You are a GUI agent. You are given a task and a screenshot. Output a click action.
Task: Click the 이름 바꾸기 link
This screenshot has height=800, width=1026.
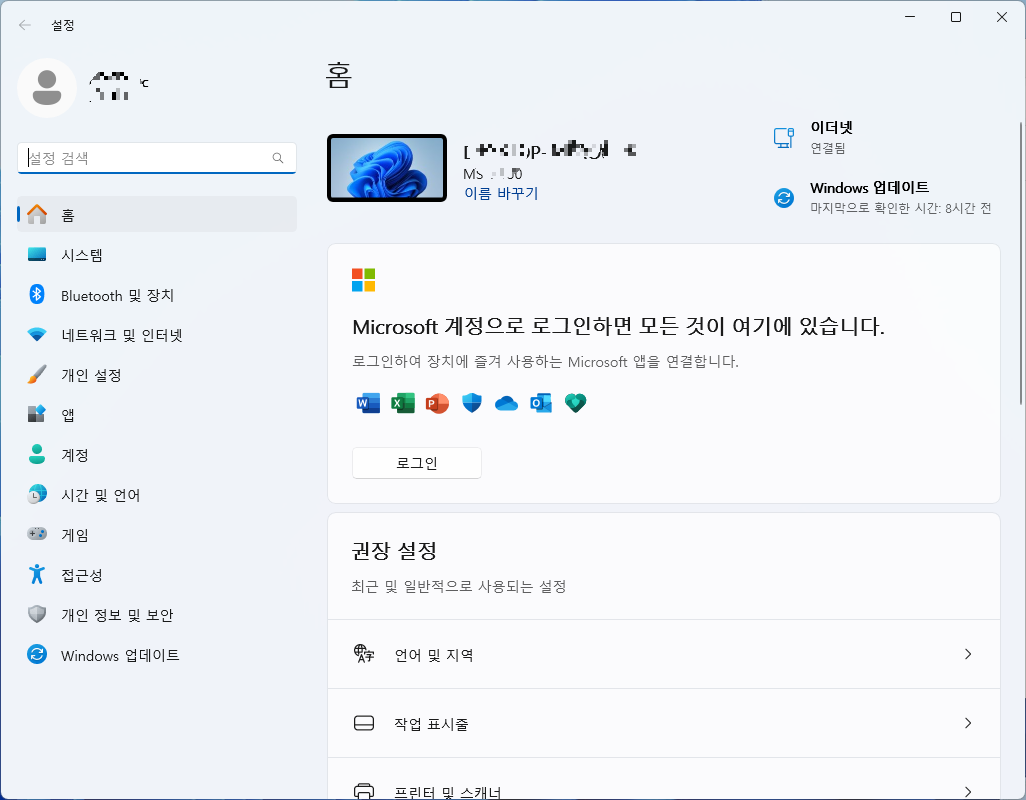pos(501,194)
